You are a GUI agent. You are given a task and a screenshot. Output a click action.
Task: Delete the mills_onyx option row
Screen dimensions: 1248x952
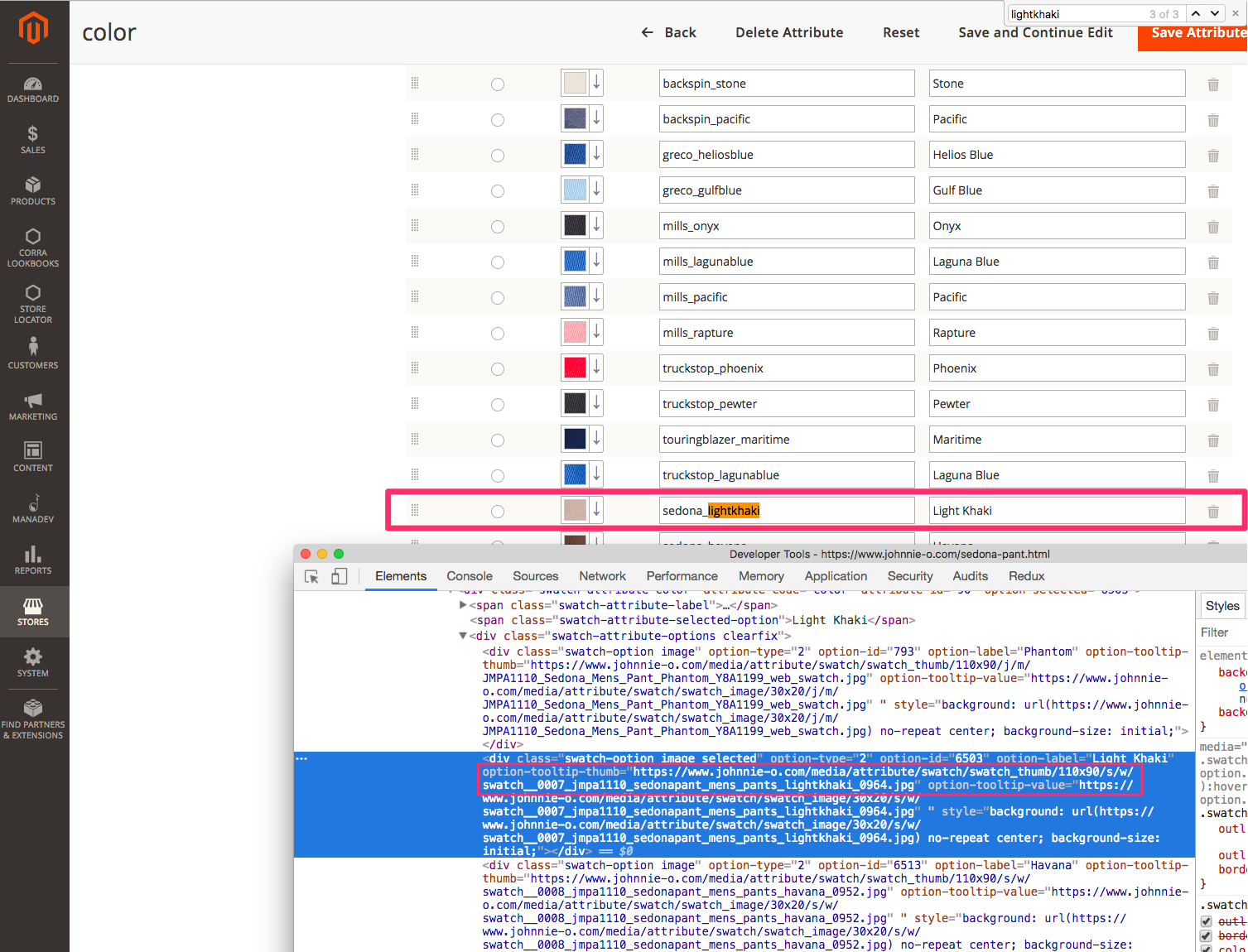[1213, 227]
